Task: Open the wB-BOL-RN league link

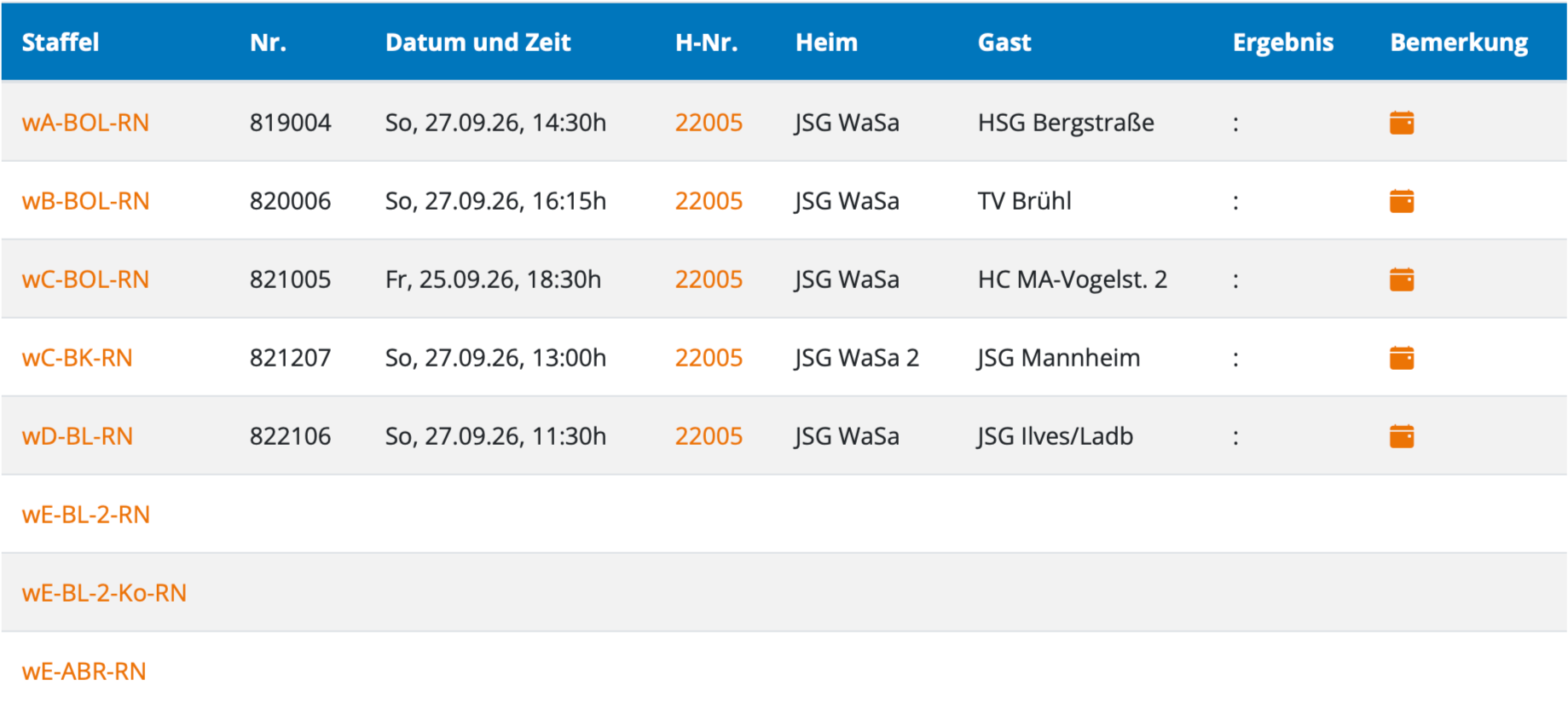Action: click(x=85, y=201)
